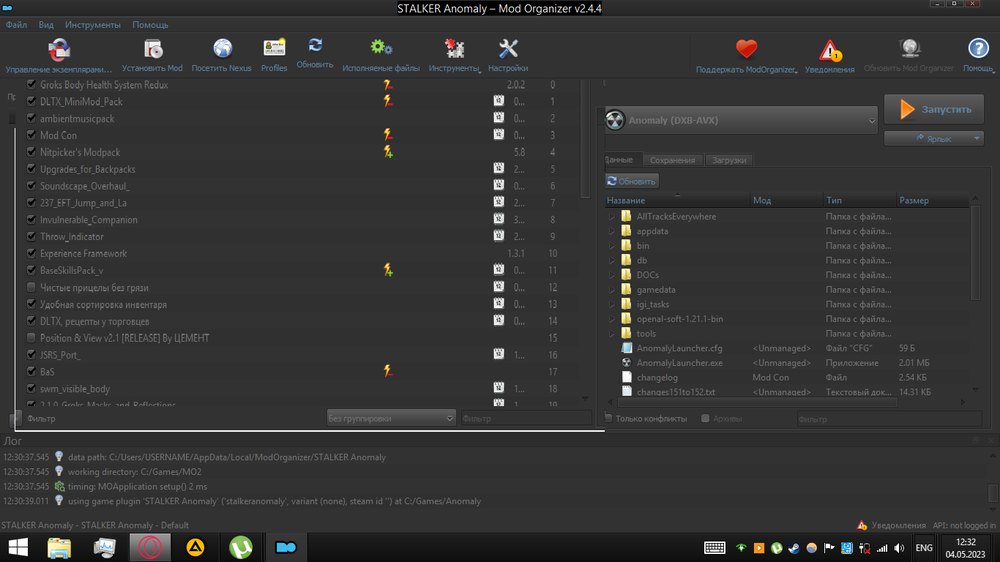Open the mod list grouping dropdown

391,419
